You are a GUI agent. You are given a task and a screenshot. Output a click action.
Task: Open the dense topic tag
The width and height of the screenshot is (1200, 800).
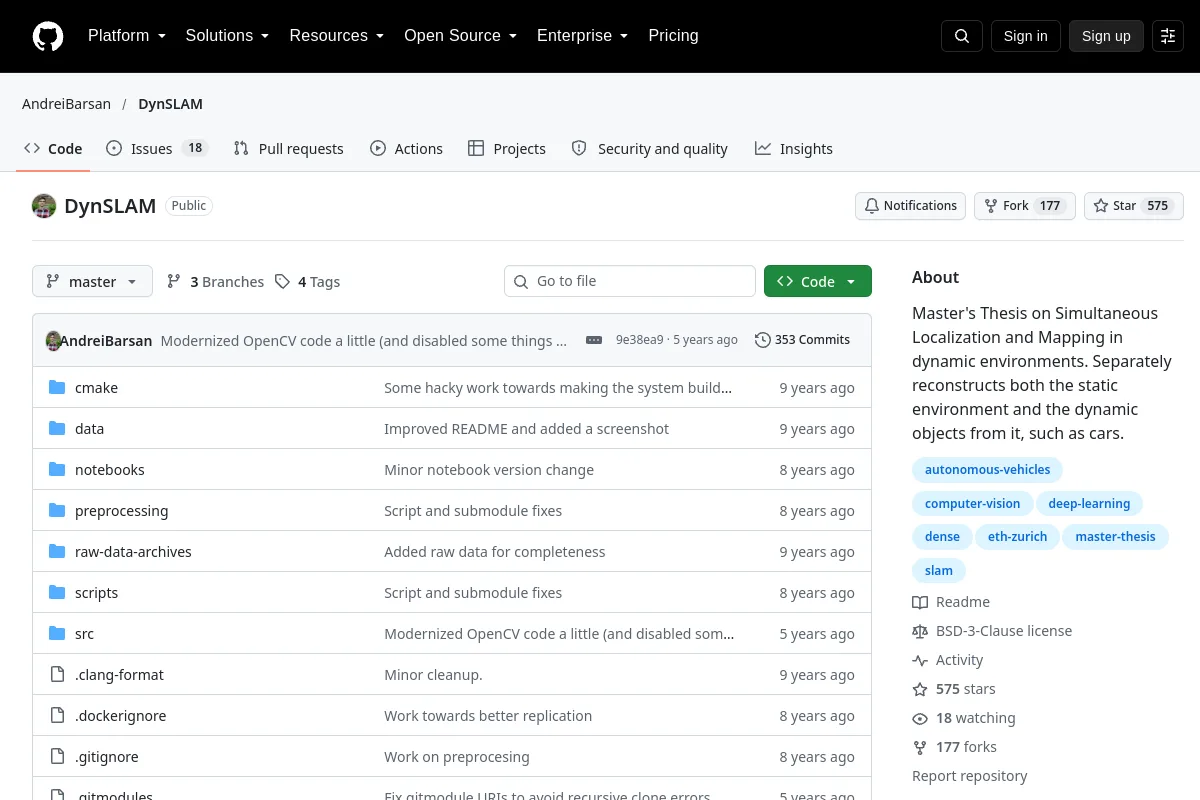point(942,537)
